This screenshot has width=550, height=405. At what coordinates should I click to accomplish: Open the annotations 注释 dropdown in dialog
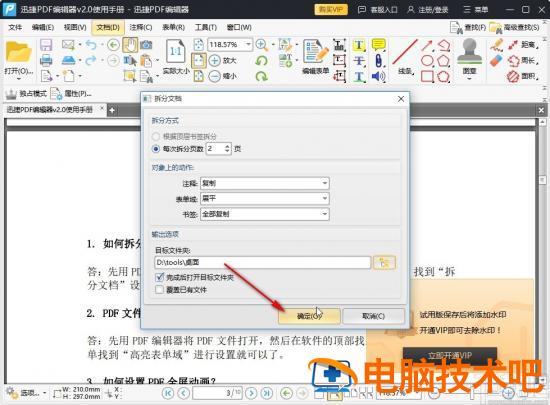pos(264,183)
